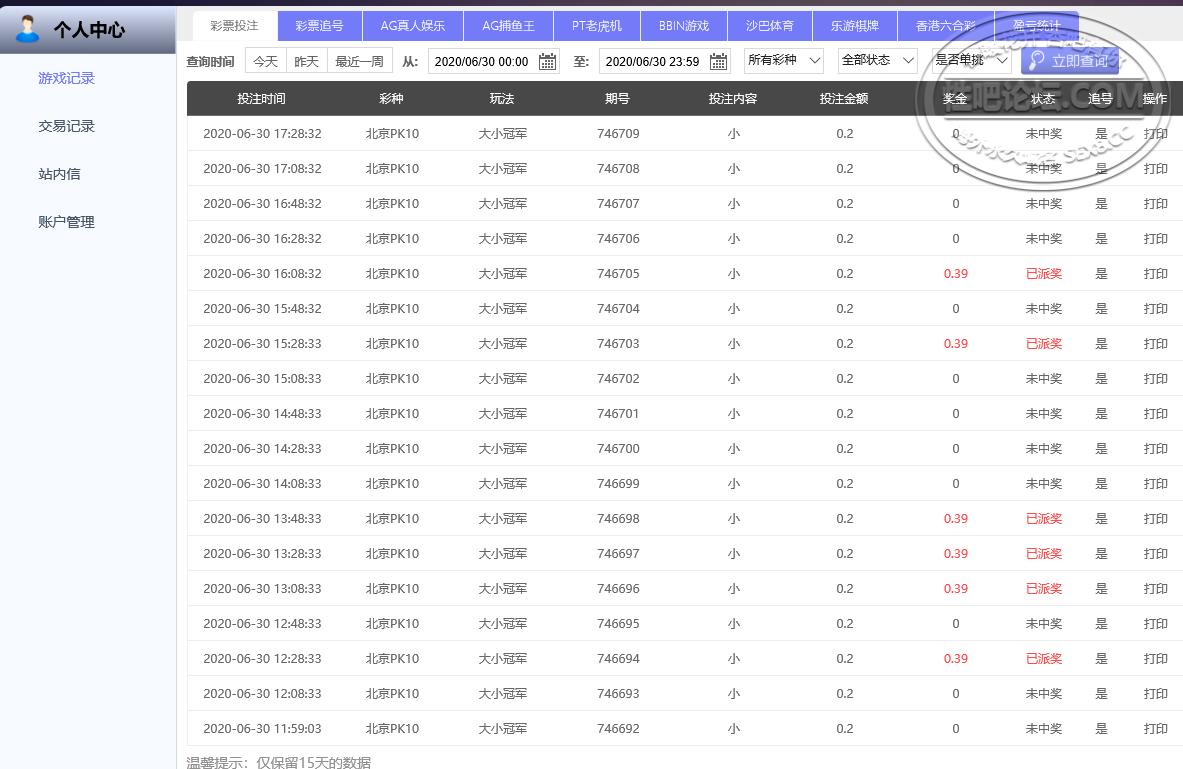This screenshot has height=769, width=1183.
Task: Open the 沙巴体育 tab
Action: click(770, 26)
